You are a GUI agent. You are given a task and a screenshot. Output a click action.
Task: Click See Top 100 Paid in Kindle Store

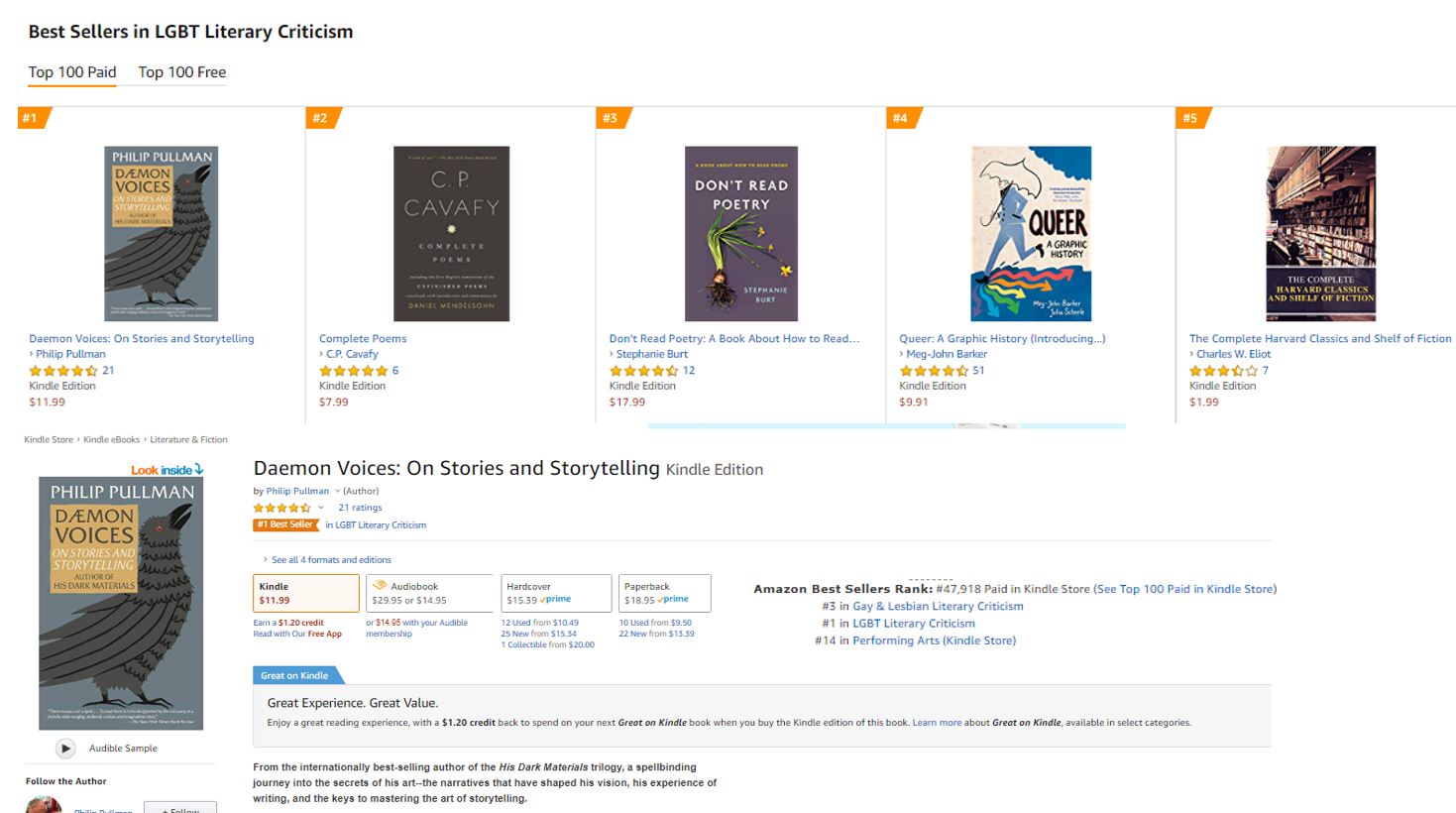[1184, 589]
